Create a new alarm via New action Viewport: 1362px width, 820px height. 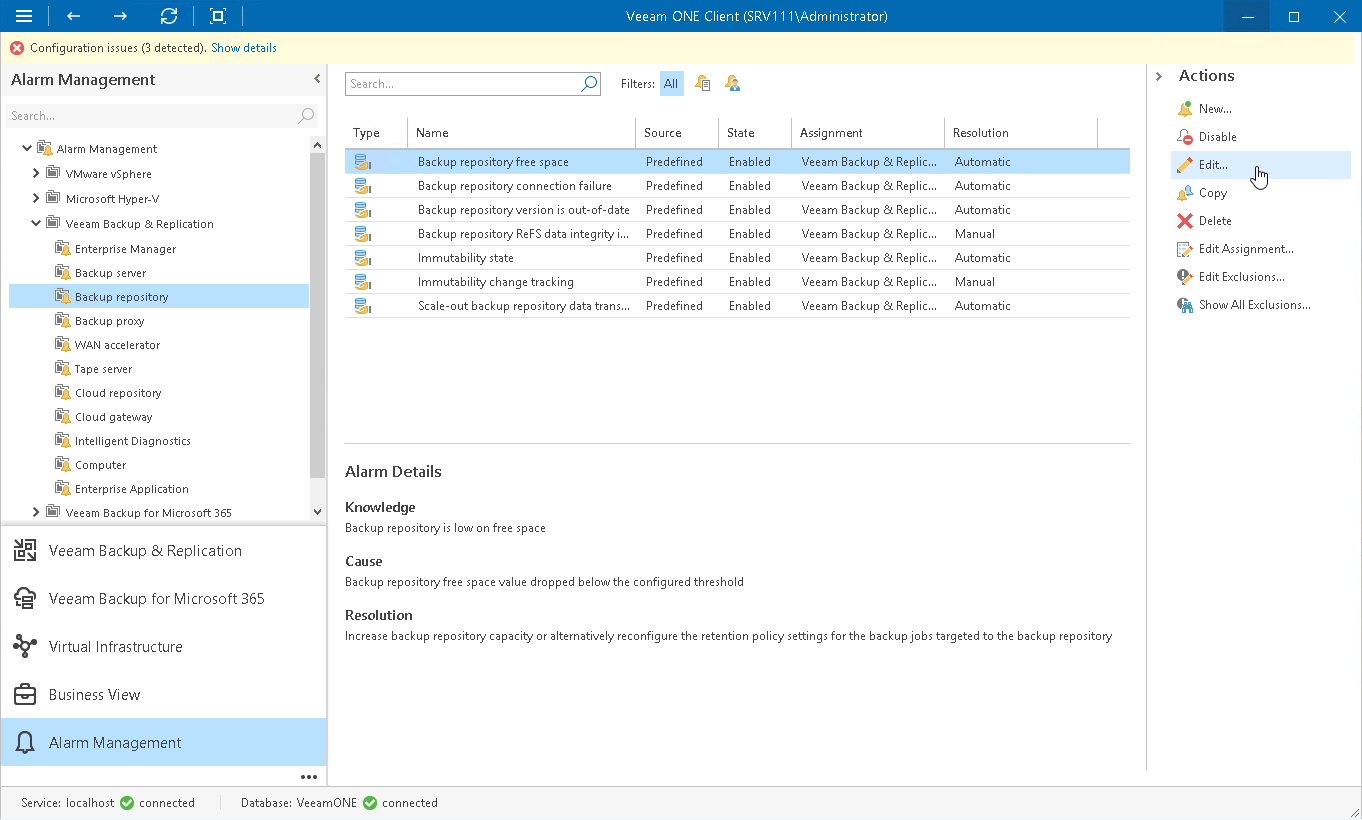coord(1210,108)
